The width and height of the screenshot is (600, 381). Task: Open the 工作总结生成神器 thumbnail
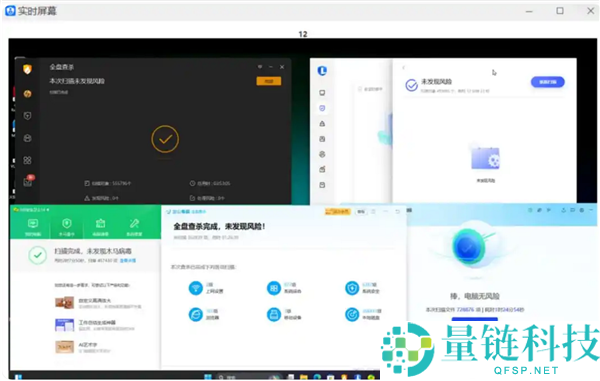[64, 325]
